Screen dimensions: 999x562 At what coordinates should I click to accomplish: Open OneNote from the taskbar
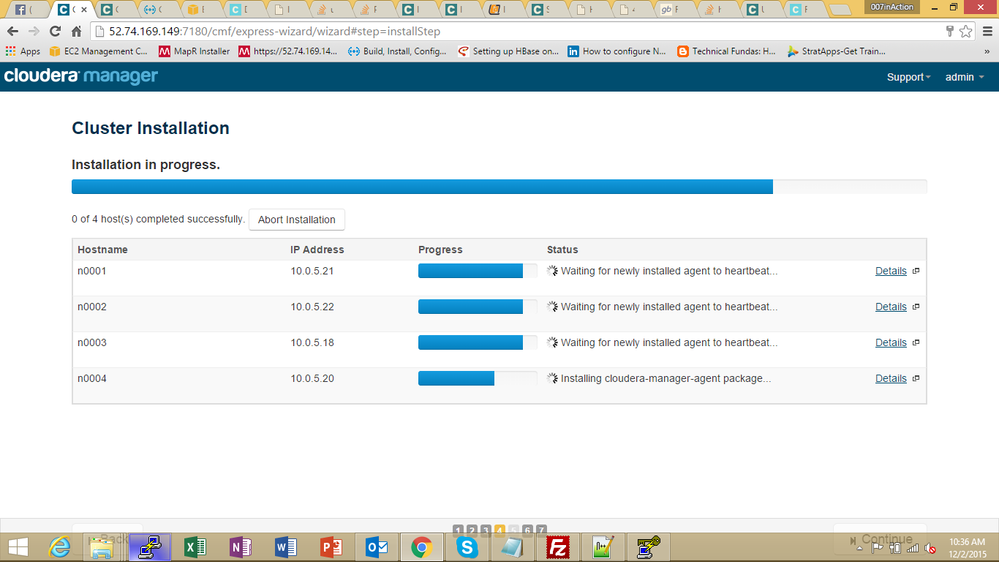(x=240, y=547)
